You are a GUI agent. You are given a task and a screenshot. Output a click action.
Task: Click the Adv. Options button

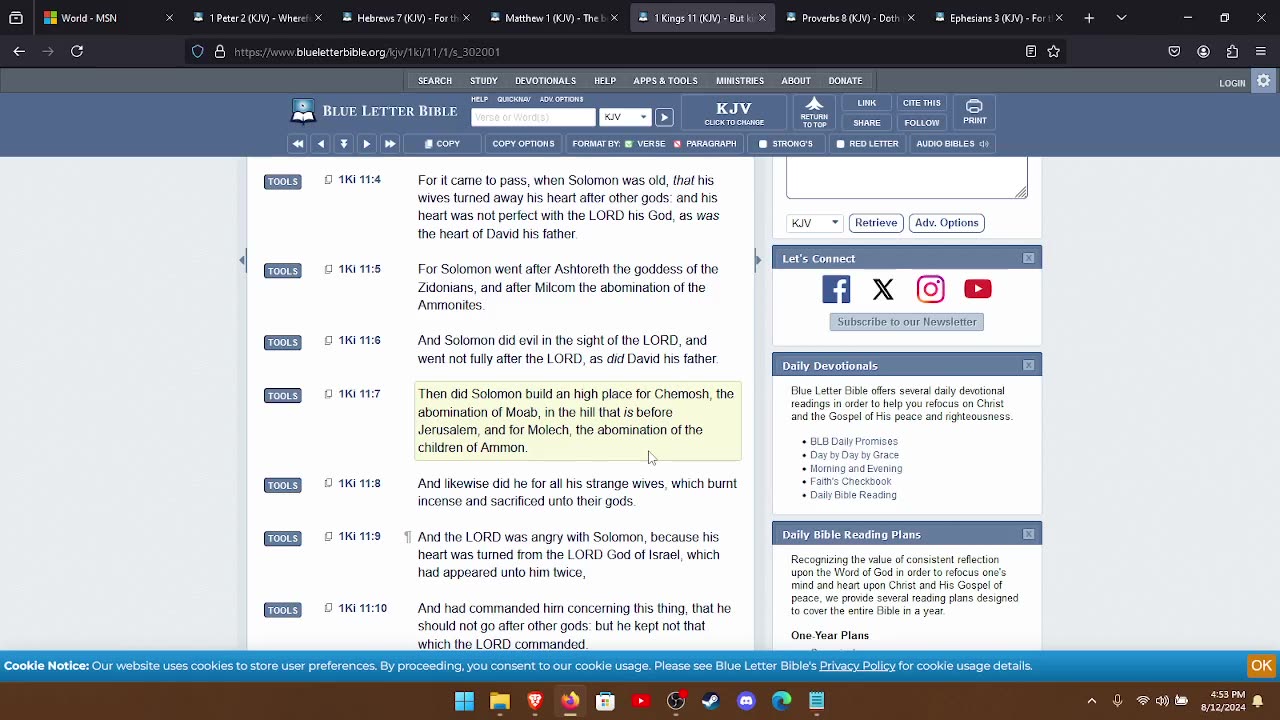[x=946, y=223]
